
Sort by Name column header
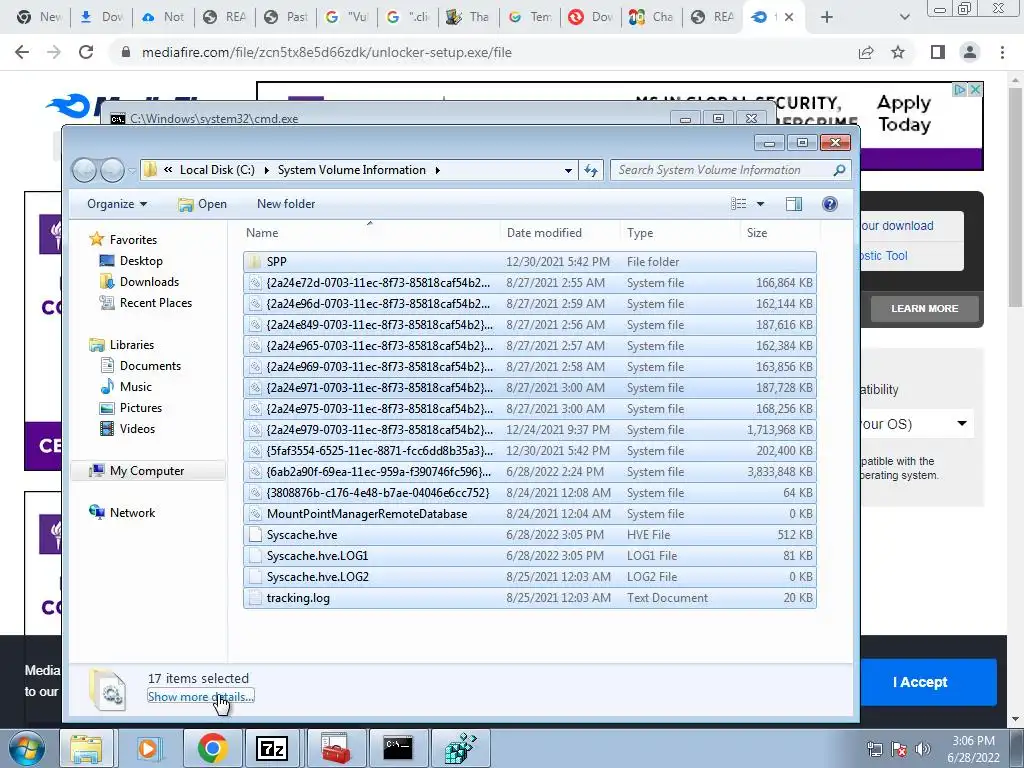(x=370, y=232)
